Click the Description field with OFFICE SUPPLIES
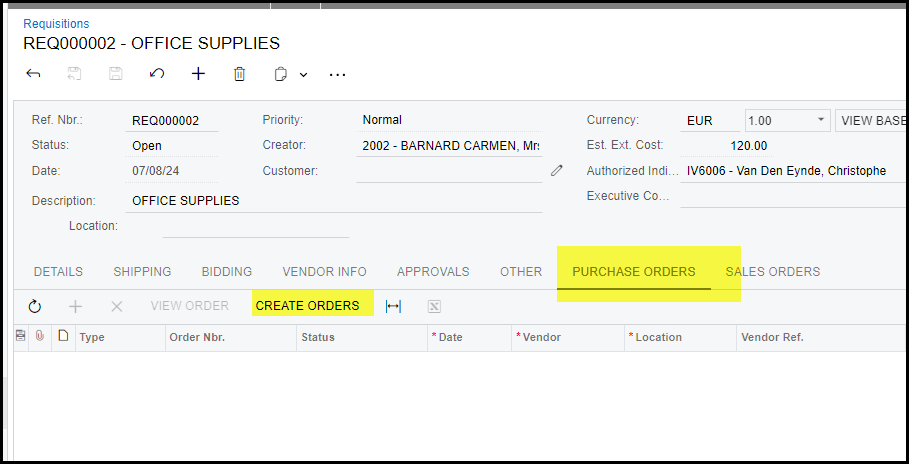The width and height of the screenshot is (909, 464). [x=335, y=200]
